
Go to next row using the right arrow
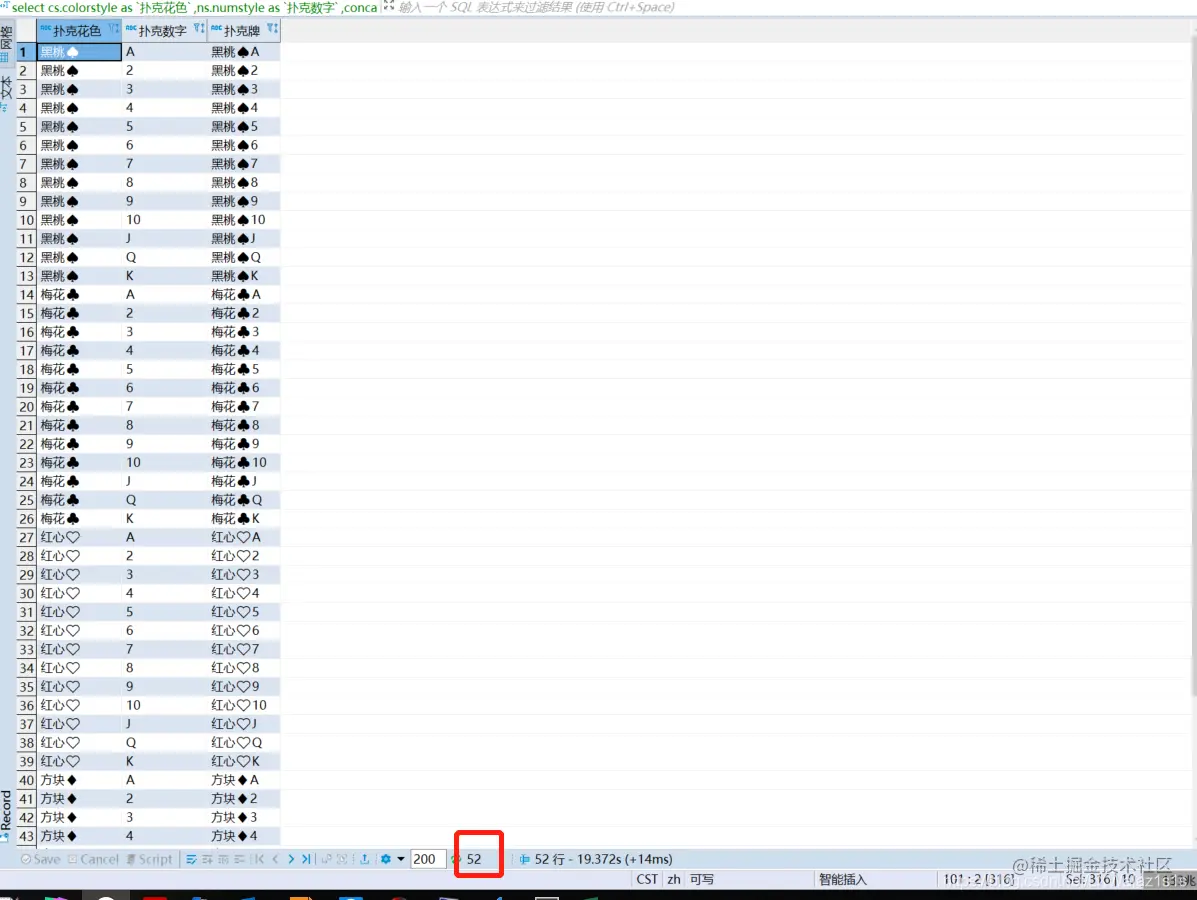coord(291,859)
